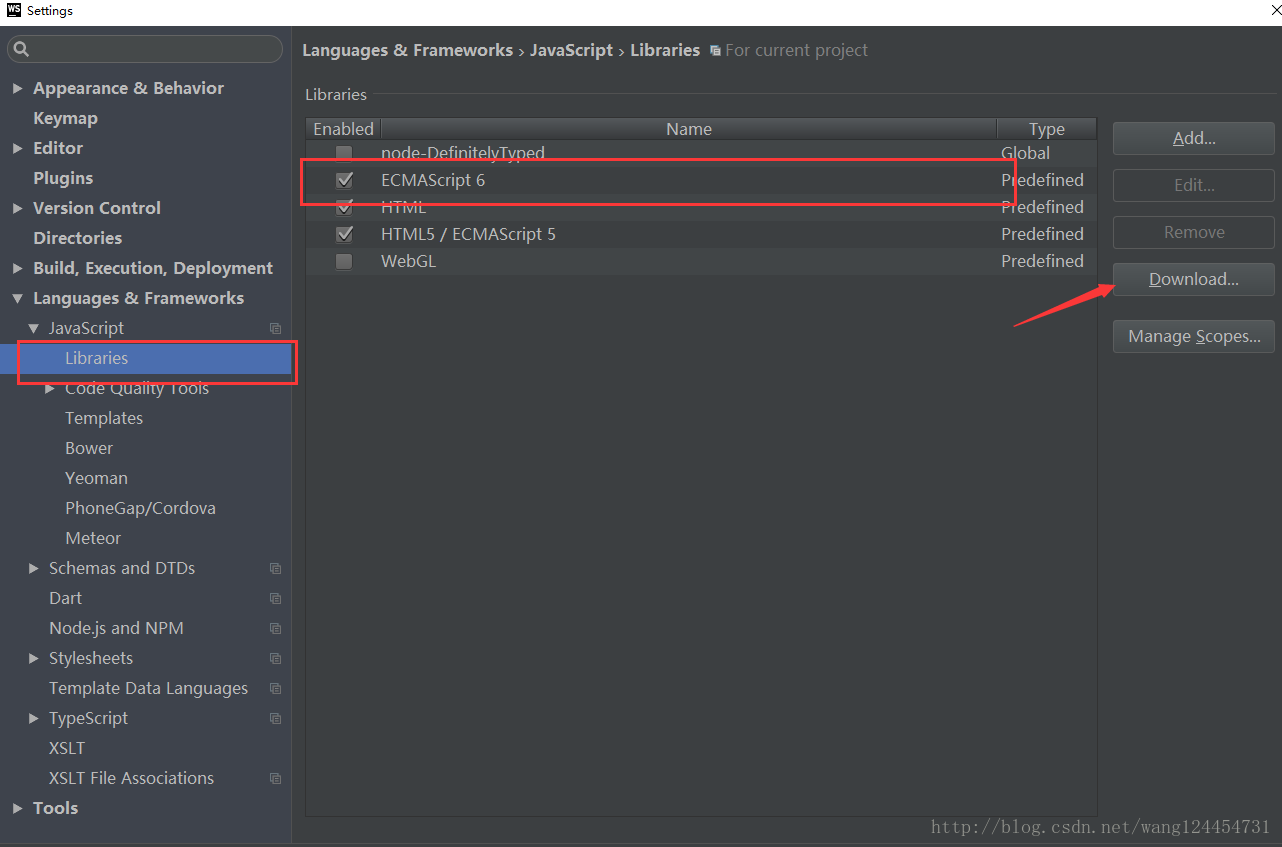This screenshot has width=1282, height=847.
Task: Click project-scope icon beside Stylesheets
Action: point(276,659)
